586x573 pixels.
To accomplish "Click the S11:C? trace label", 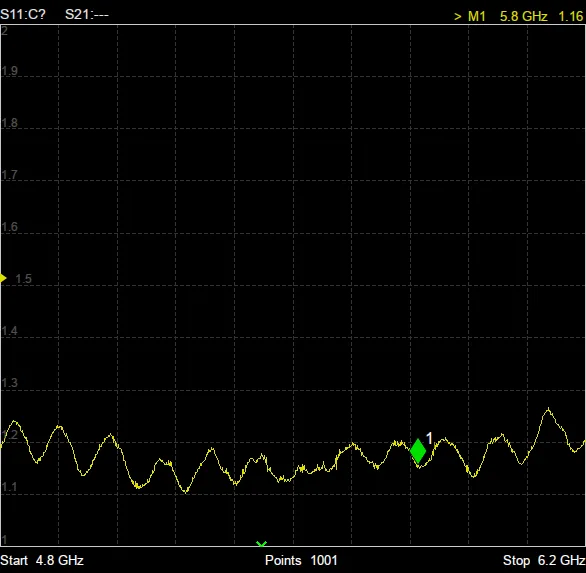I will tap(23, 15).
